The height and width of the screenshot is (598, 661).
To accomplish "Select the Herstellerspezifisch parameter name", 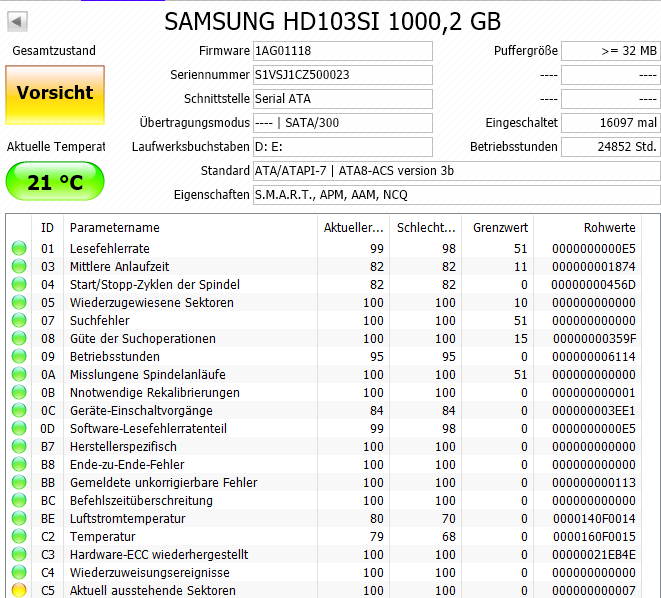I will coord(123,447).
